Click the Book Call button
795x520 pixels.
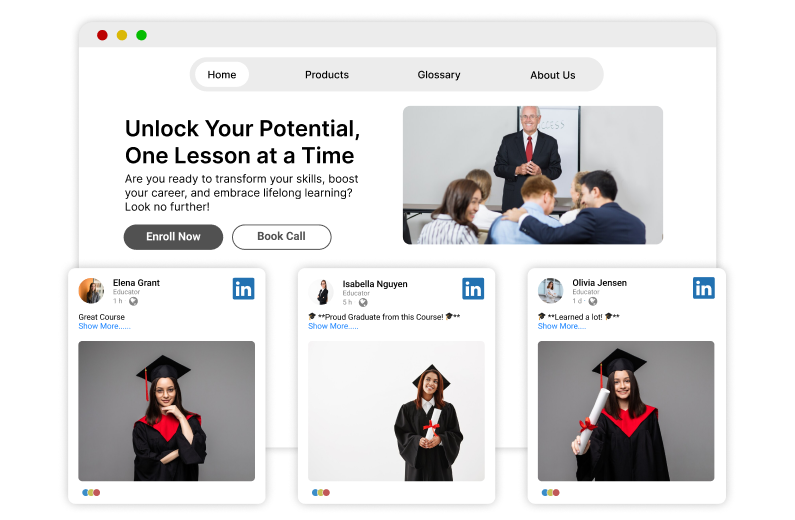(281, 237)
